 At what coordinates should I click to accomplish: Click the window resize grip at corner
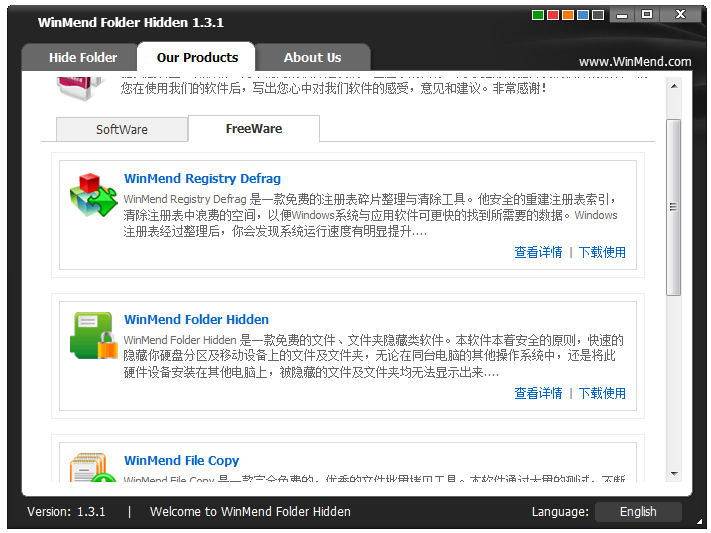tap(700, 522)
